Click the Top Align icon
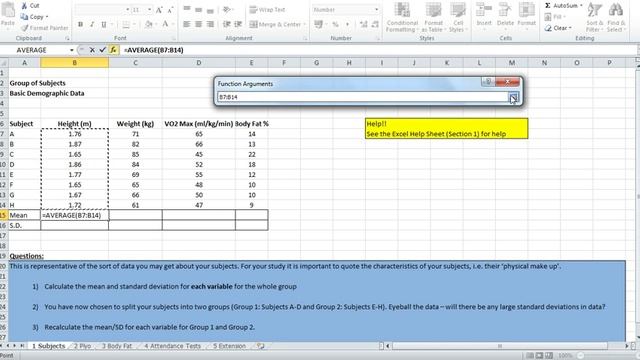 [x=187, y=9]
